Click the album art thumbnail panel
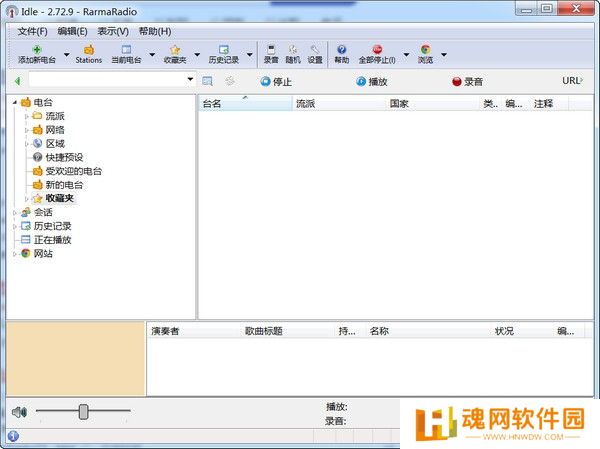Screen dimensions: 600x449 [76, 358]
